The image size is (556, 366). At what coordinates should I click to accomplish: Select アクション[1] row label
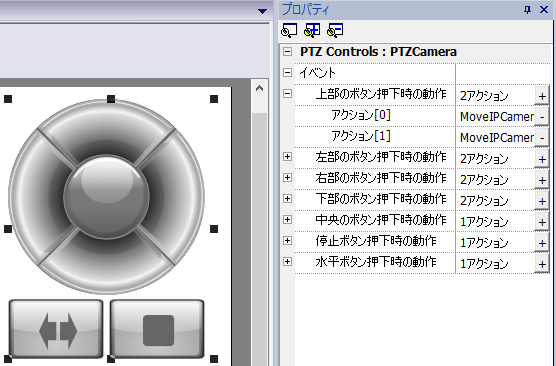pyautogui.click(x=361, y=136)
